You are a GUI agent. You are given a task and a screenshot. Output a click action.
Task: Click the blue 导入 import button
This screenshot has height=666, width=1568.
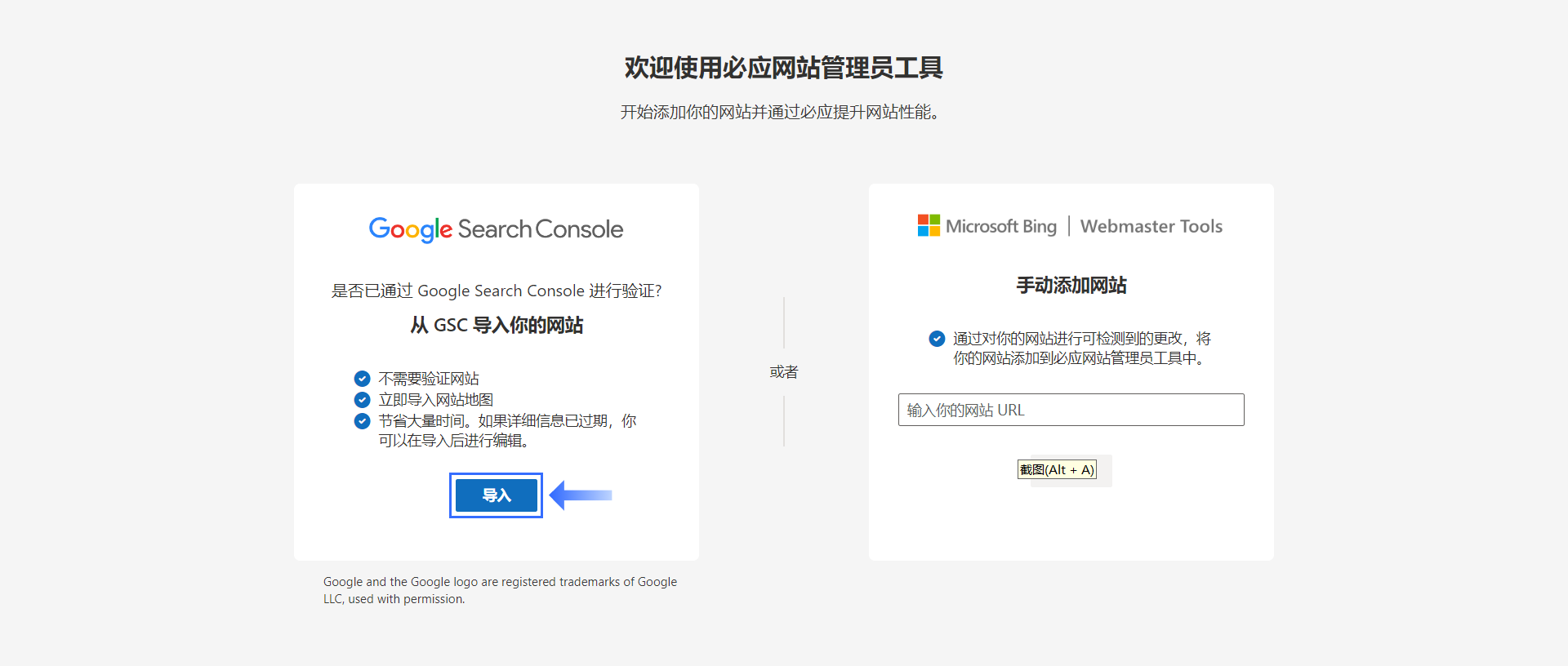tap(496, 495)
